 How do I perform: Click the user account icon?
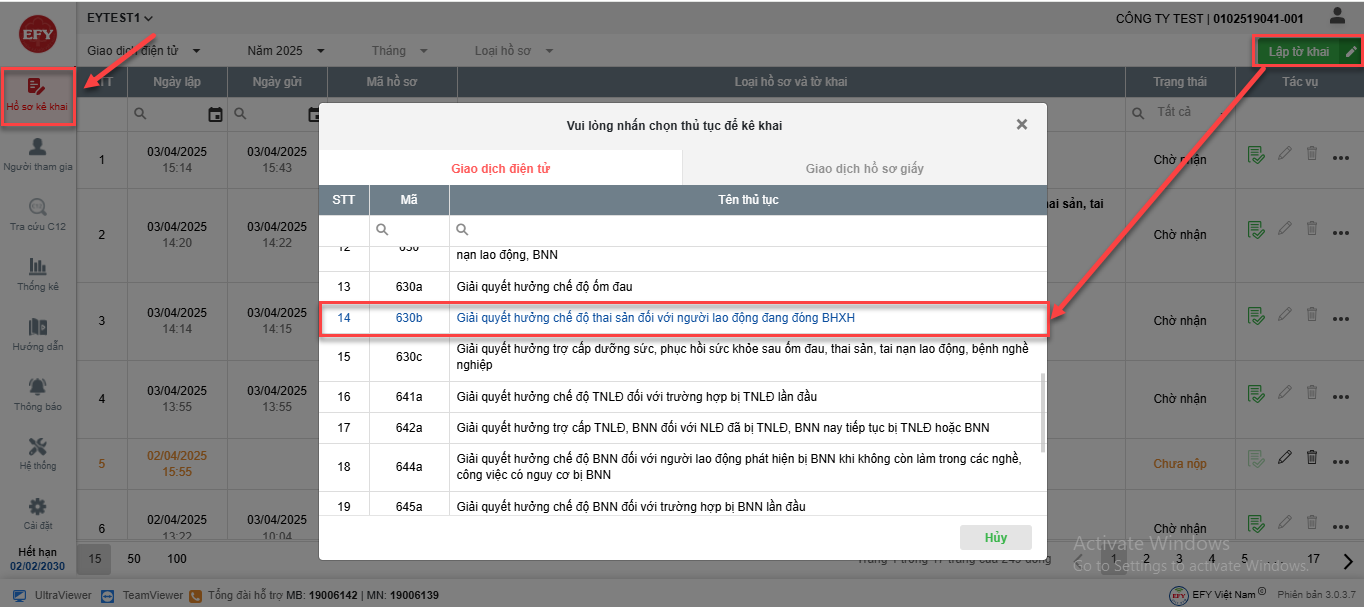1337,16
